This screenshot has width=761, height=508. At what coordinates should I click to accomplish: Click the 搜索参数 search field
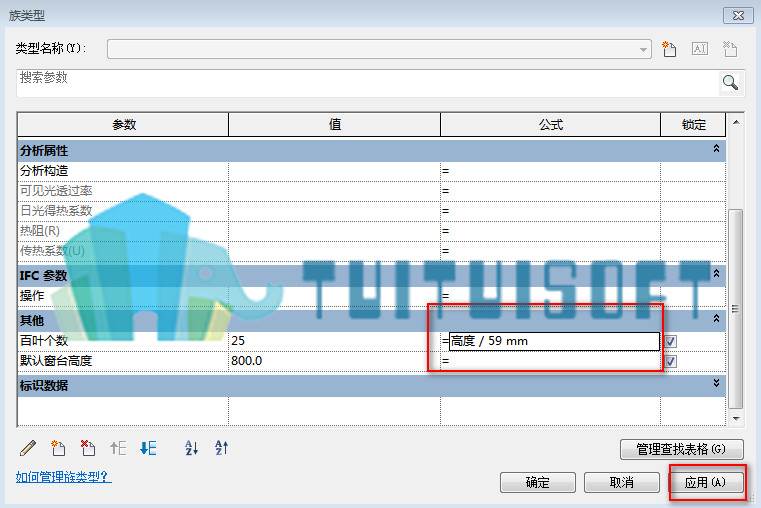click(369, 83)
